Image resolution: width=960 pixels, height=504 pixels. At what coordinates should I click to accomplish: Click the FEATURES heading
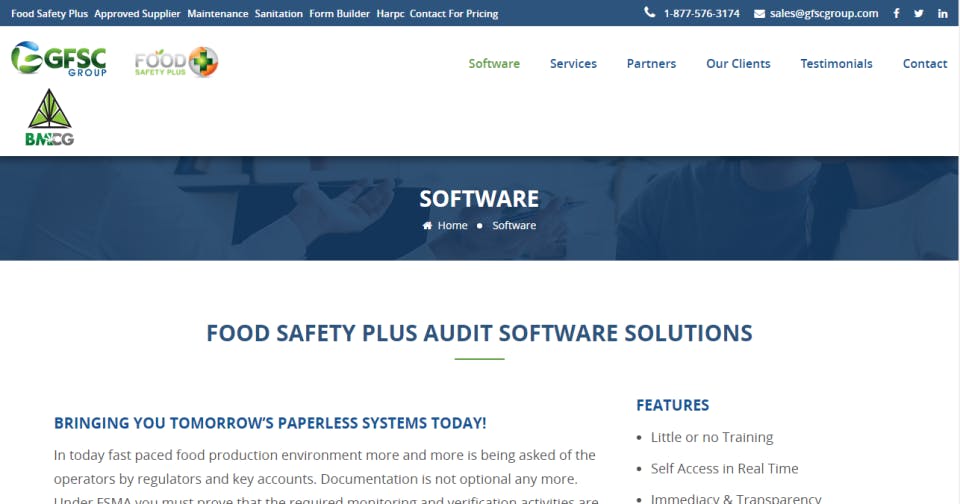coord(673,405)
